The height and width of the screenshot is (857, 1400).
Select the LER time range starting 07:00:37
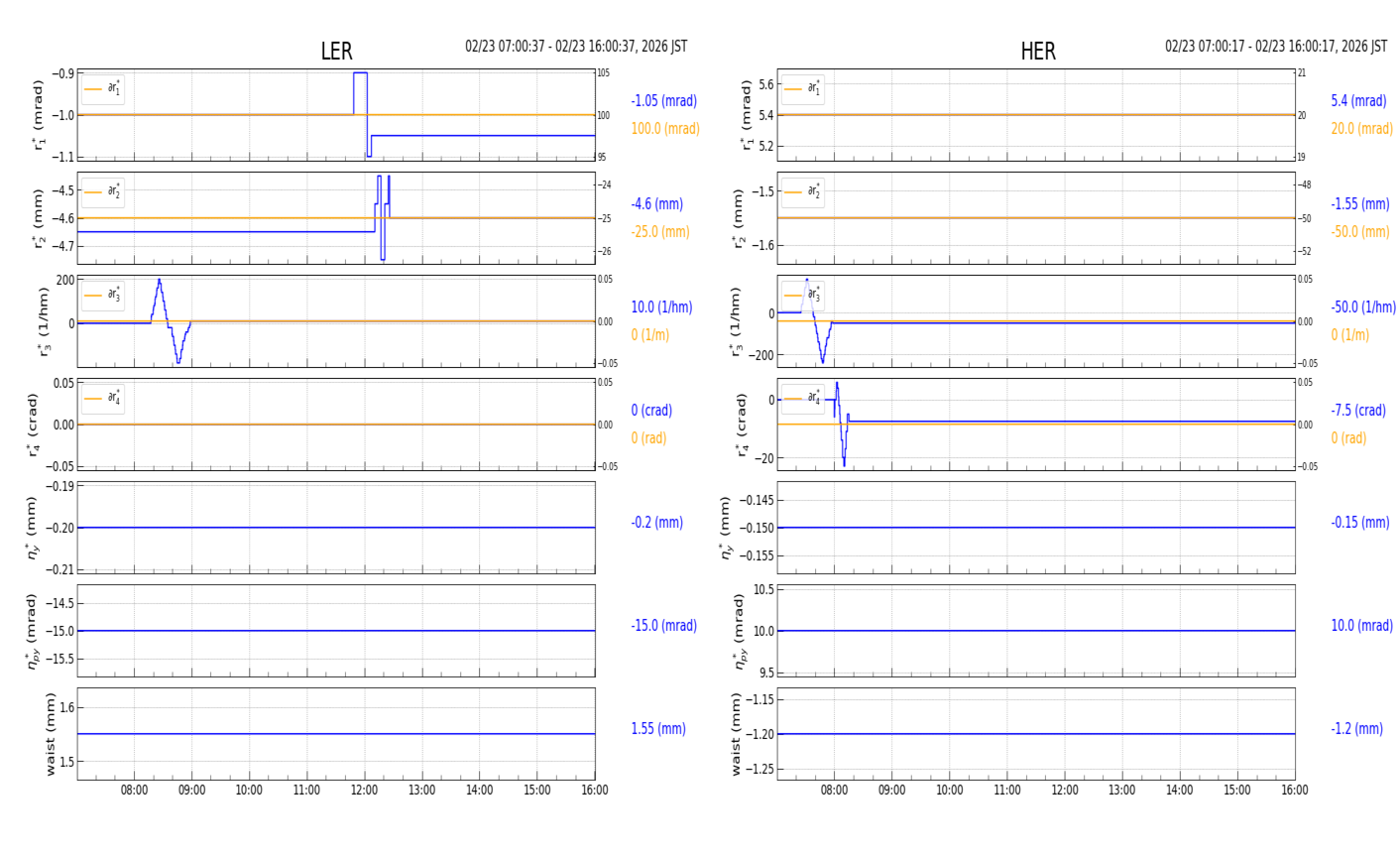click(x=576, y=47)
